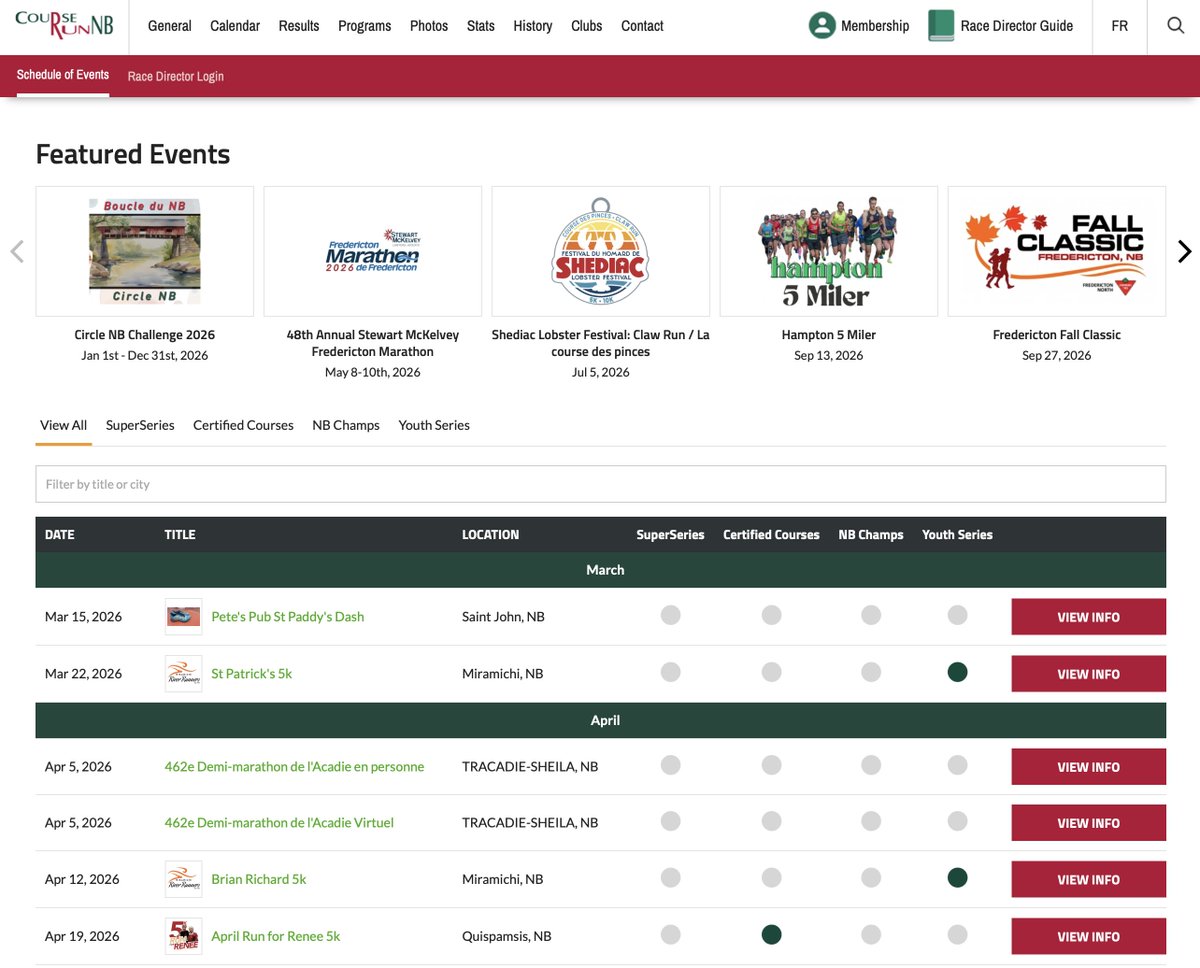Open the Stats menu

coord(481,26)
